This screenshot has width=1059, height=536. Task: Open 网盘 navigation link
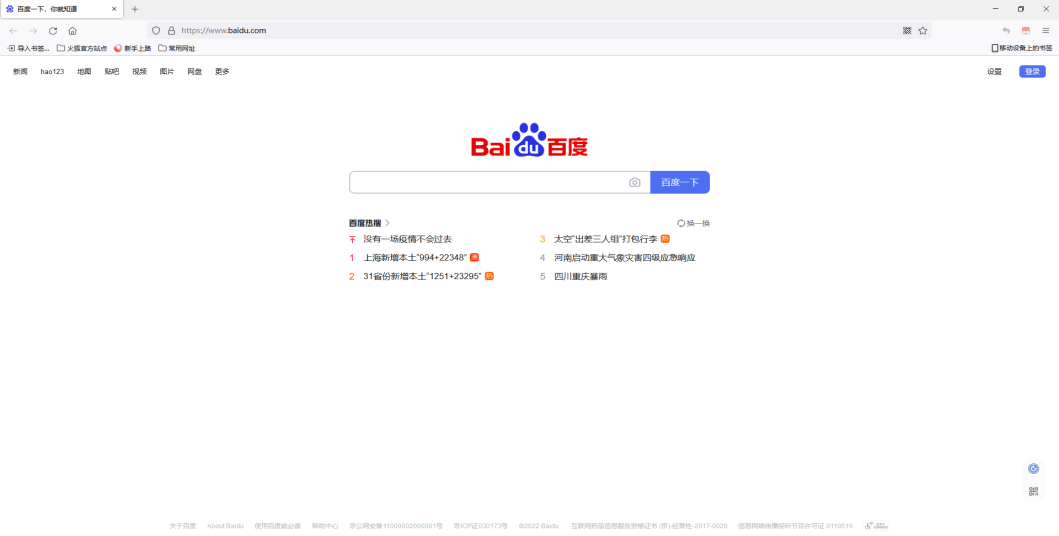195,72
